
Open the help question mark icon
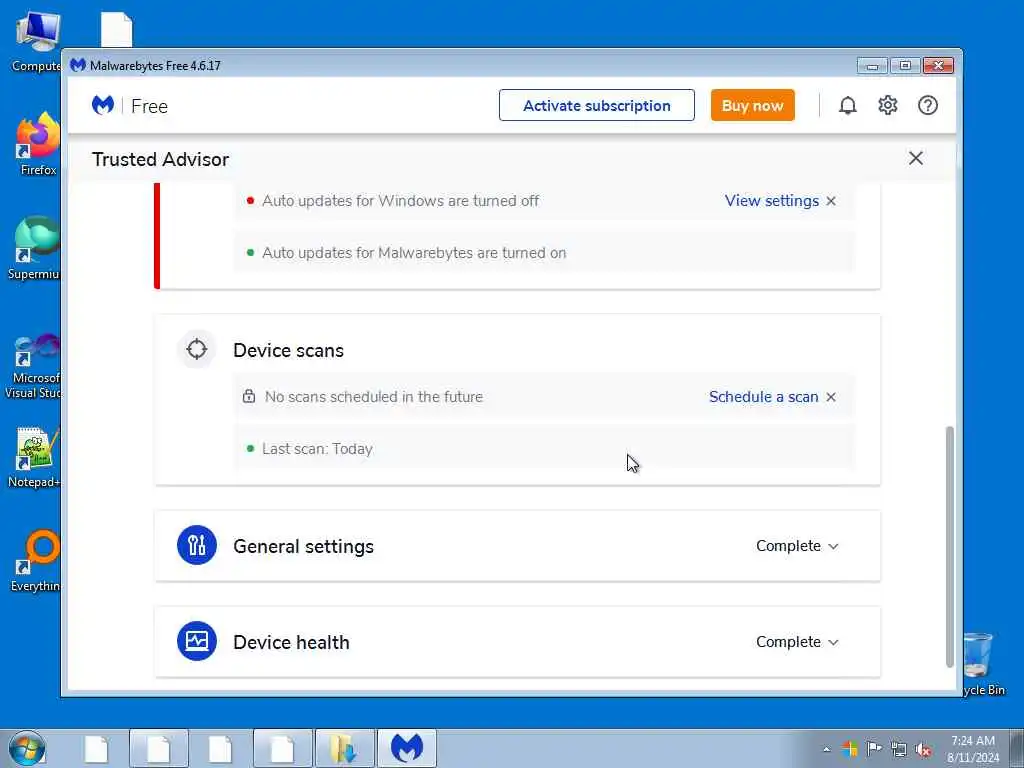coord(927,105)
